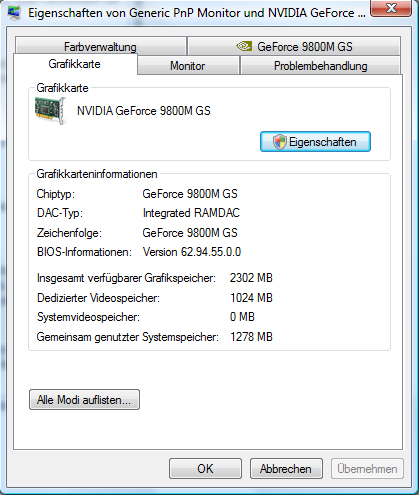Switch to the Farbverwaltung tab
Image resolution: width=419 pixels, height=495 pixels.
click(x=100, y=46)
